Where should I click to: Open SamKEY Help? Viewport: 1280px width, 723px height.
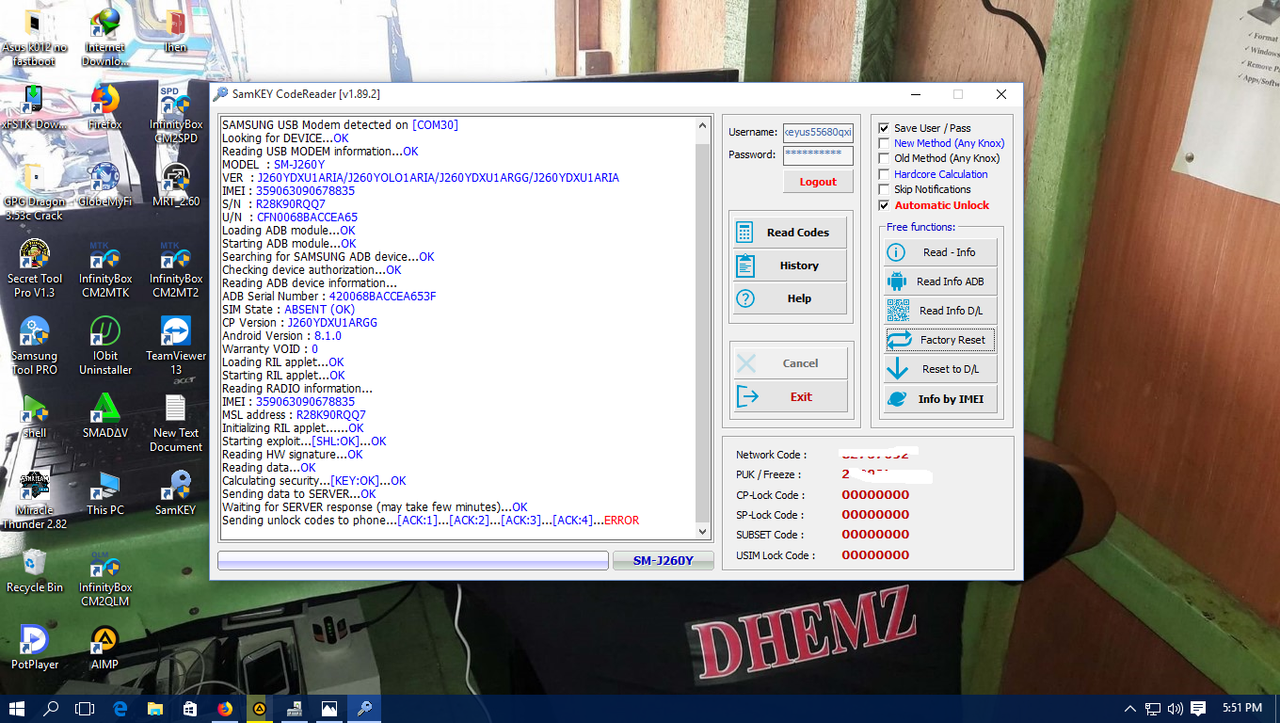[x=789, y=298]
